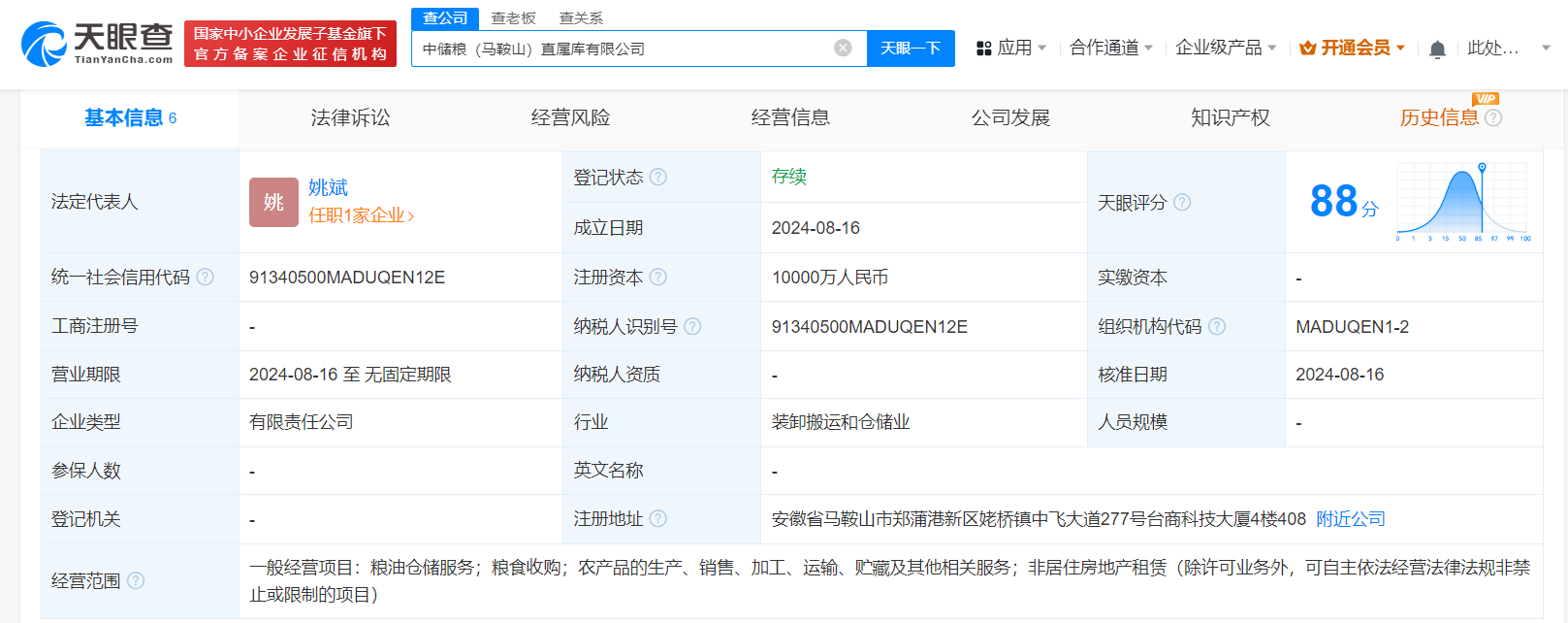Viewport: 1568px width, 623px height.
Task: Click 2024-08-16 至 无固定期限 value
Action: (x=350, y=375)
